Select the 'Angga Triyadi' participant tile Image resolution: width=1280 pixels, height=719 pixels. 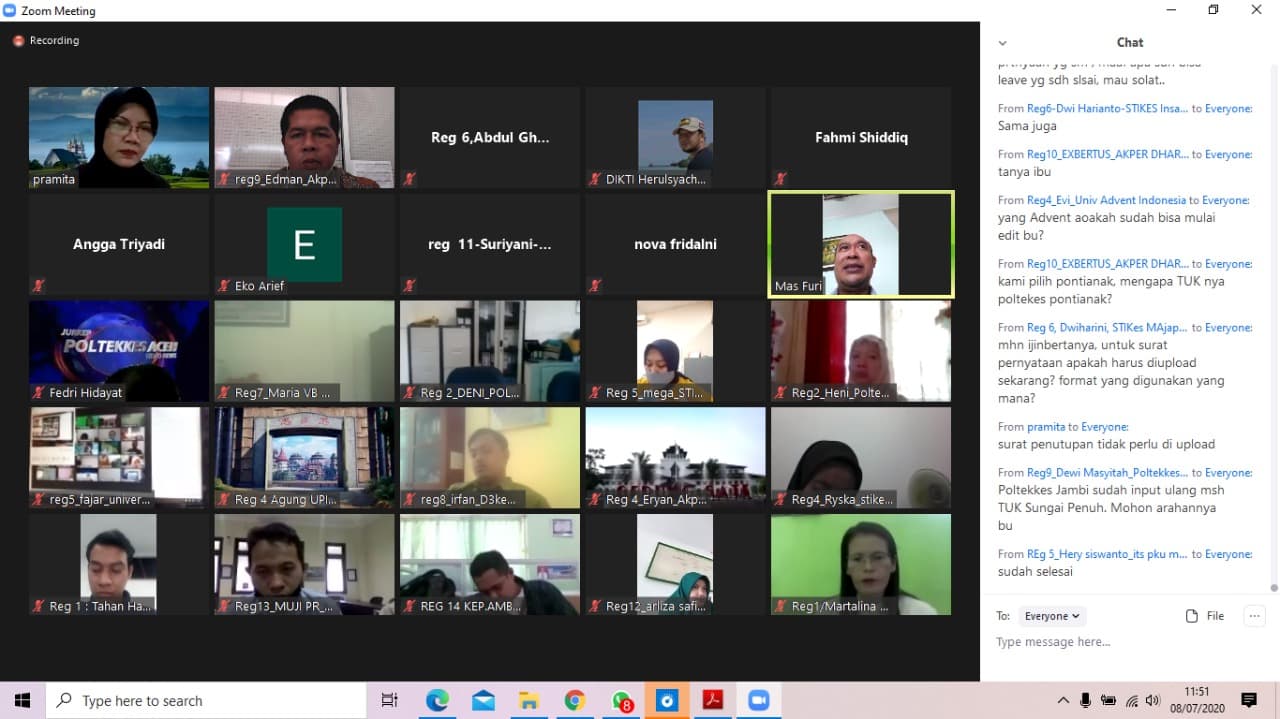119,244
